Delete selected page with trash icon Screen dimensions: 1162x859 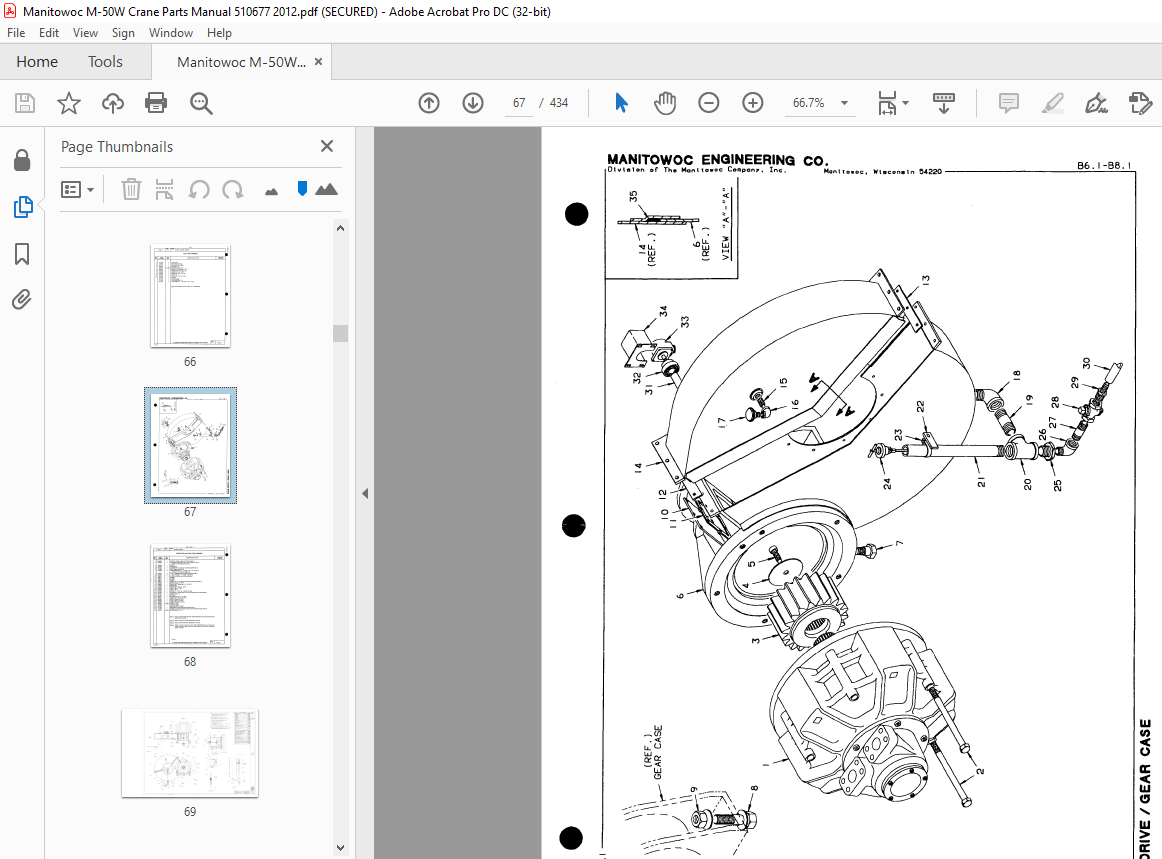131,190
